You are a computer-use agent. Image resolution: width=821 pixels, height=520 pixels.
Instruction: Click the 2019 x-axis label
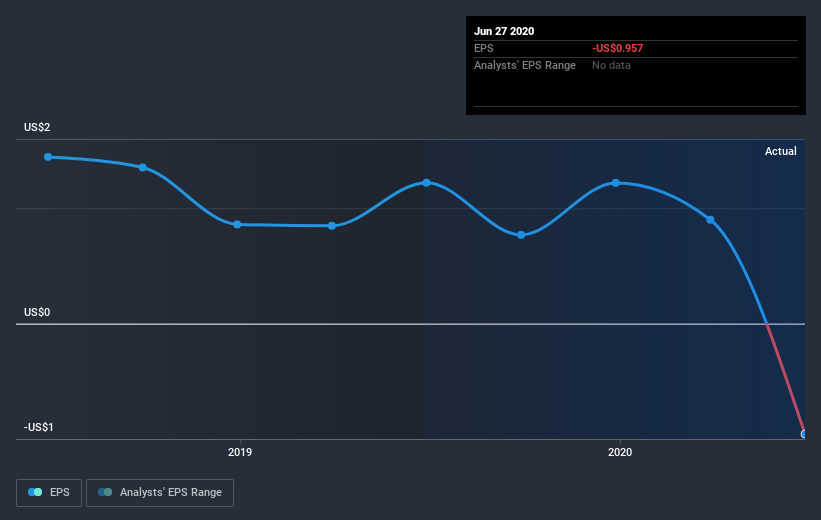240,452
